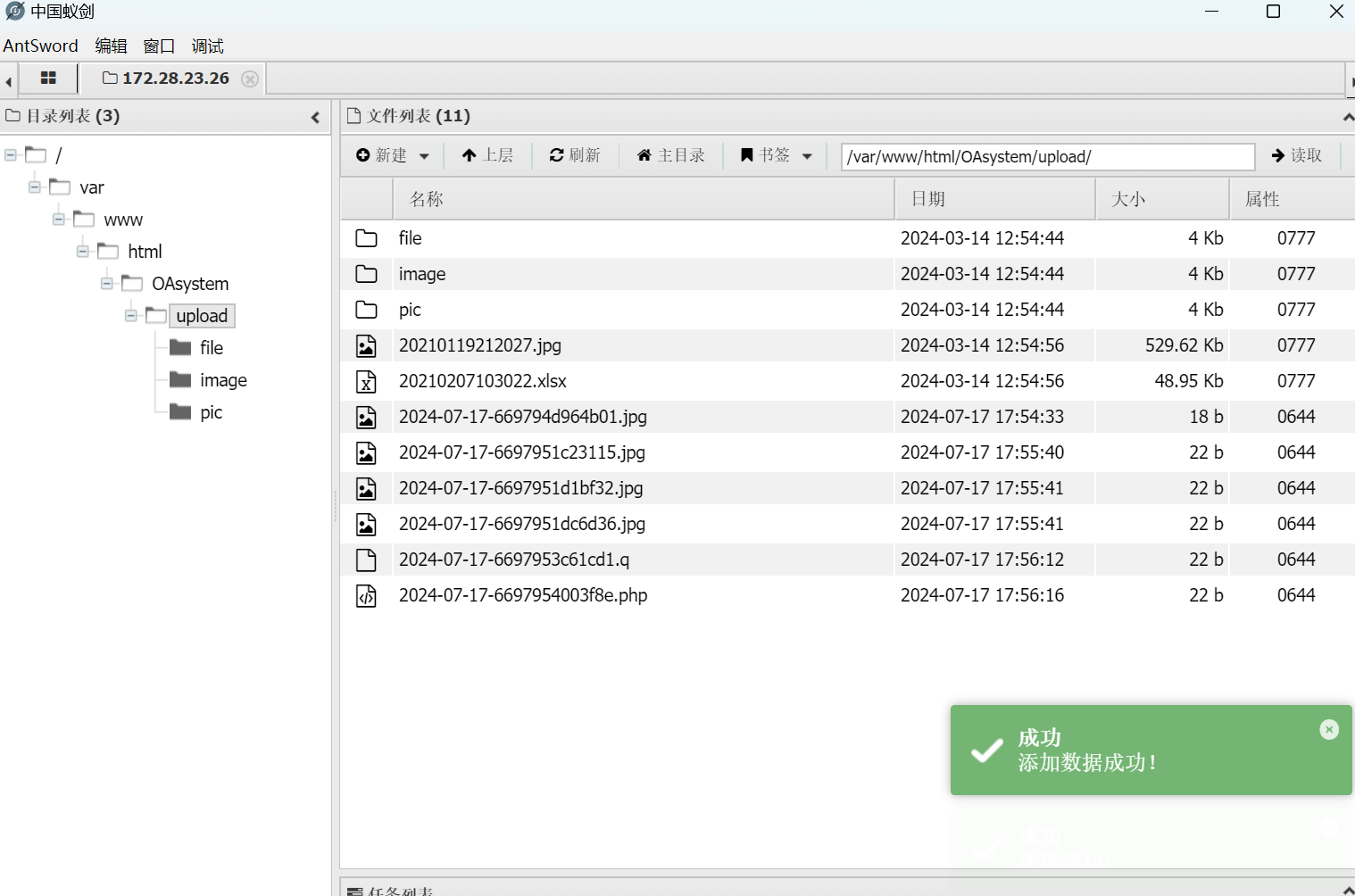Sort files by 日期 column header

(994, 199)
